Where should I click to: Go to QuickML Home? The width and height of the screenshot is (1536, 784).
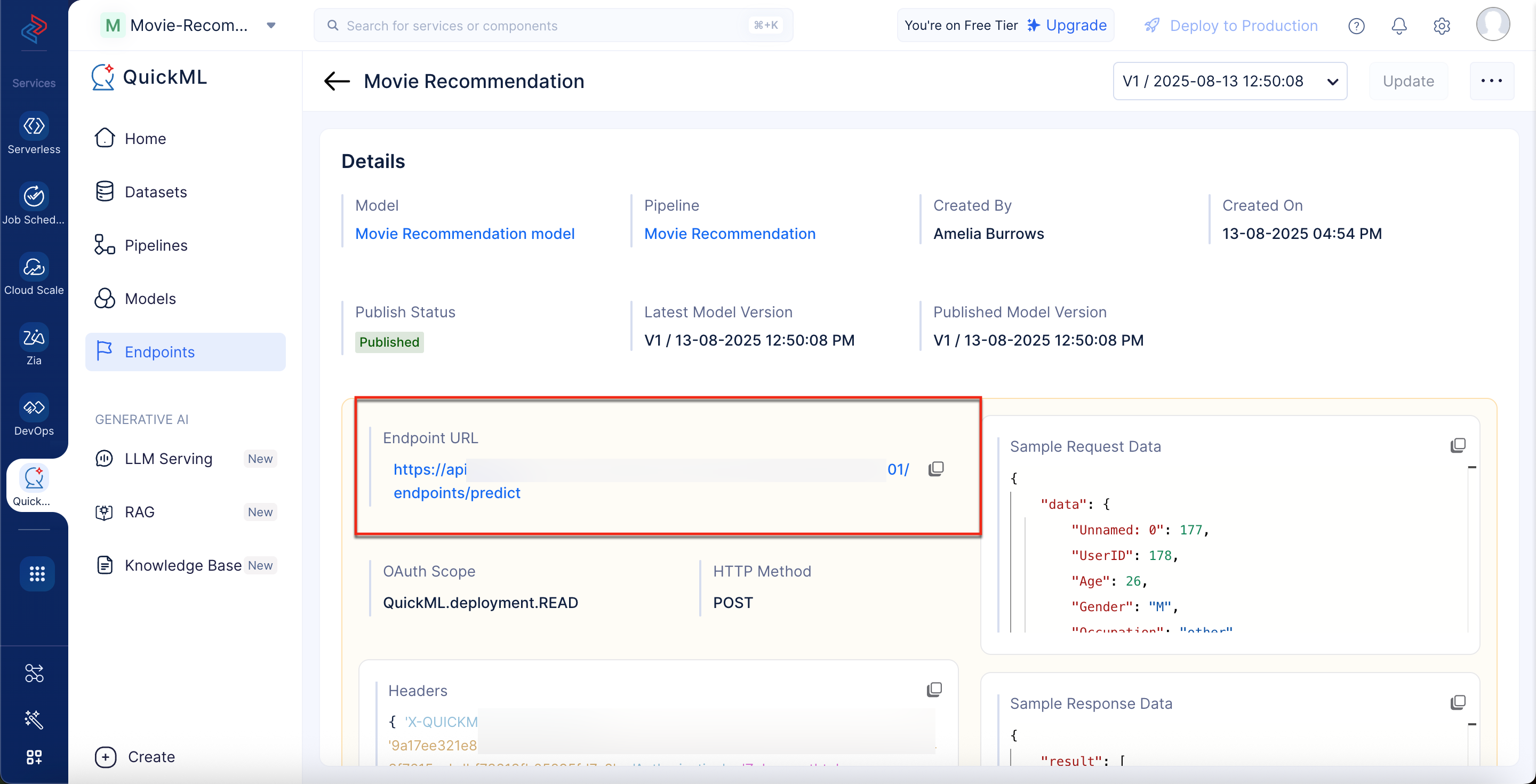point(185,138)
